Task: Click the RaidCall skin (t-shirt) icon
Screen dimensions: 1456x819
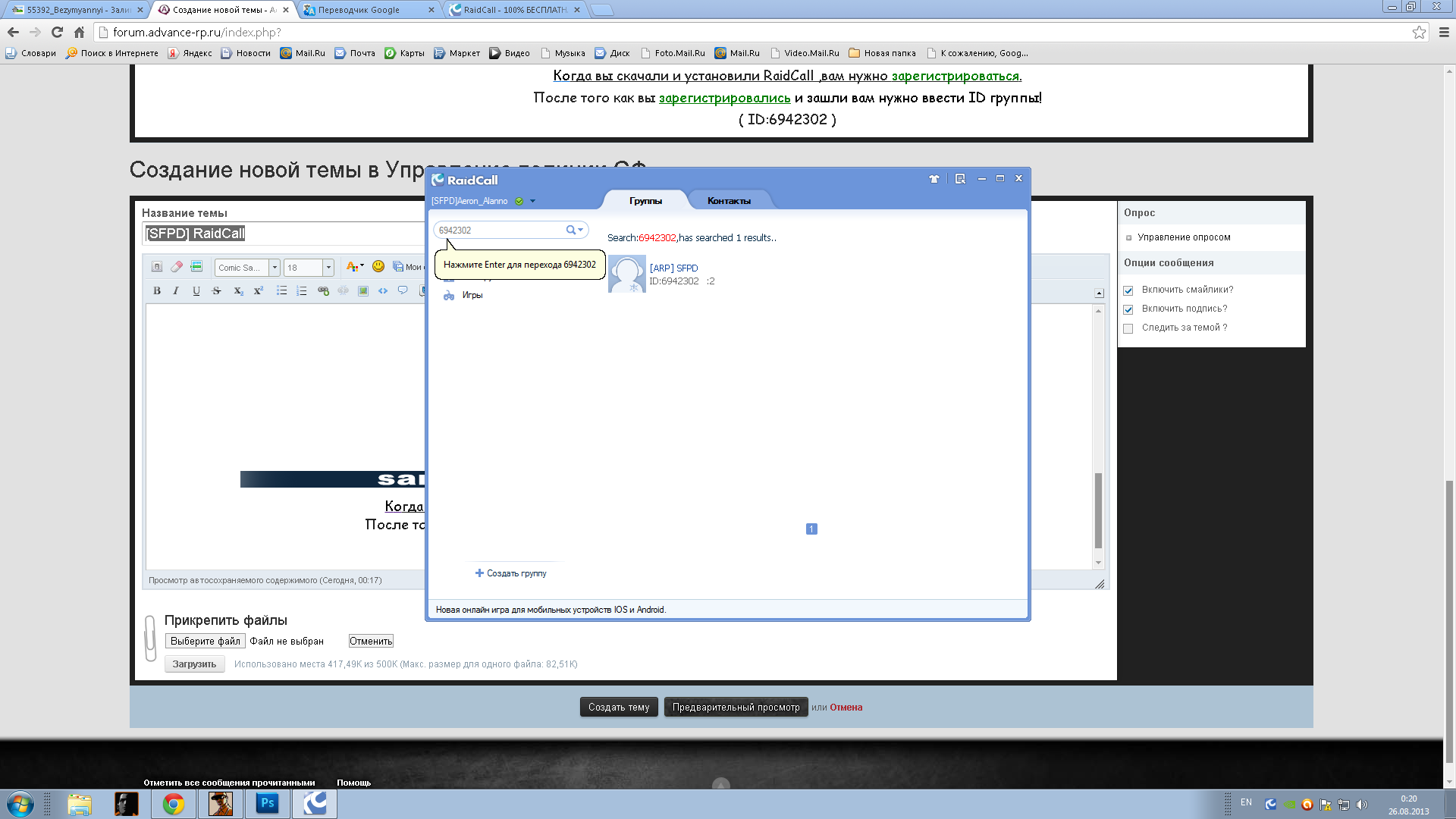Action: tap(934, 179)
